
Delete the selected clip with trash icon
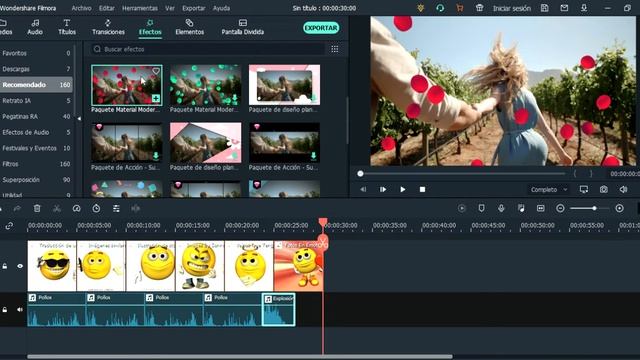37,209
